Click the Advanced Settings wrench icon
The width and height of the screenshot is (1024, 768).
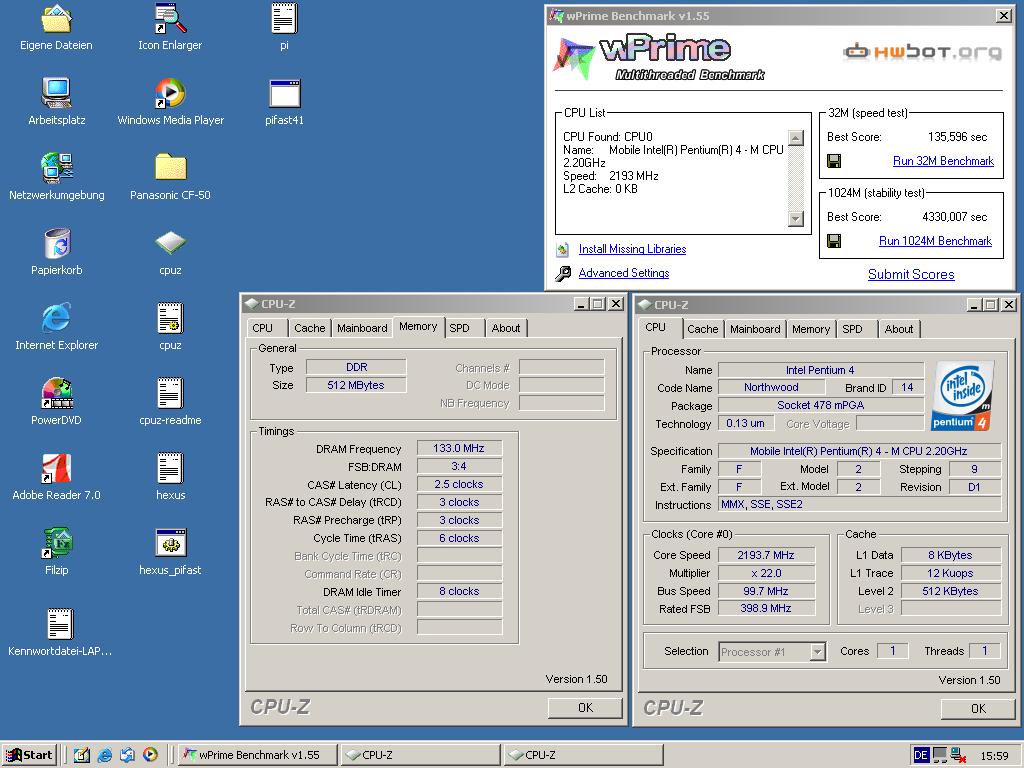(x=562, y=274)
